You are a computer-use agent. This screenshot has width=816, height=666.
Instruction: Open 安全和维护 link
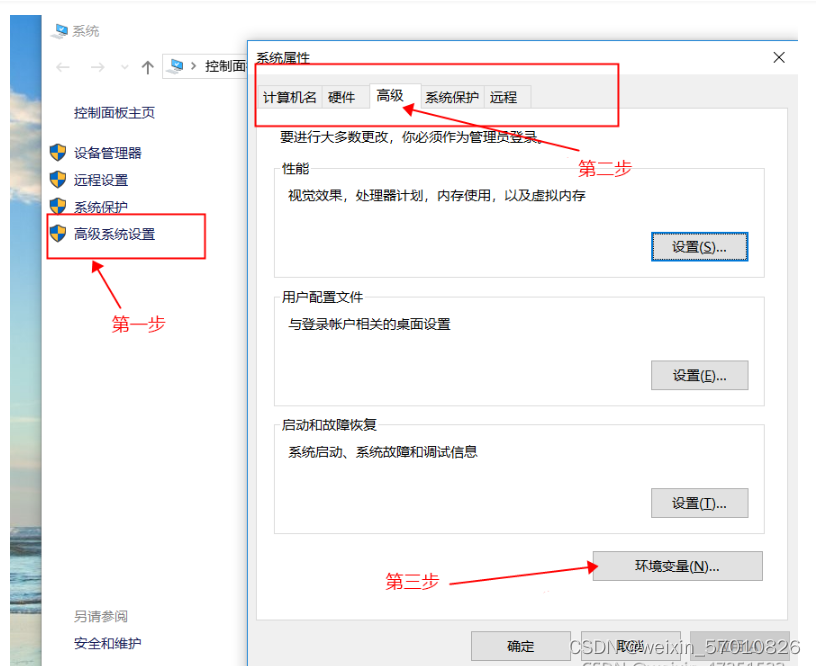108,643
